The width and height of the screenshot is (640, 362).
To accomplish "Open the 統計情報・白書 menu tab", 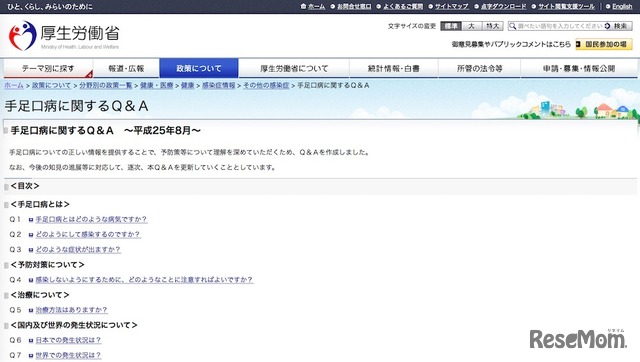I will pos(393,68).
